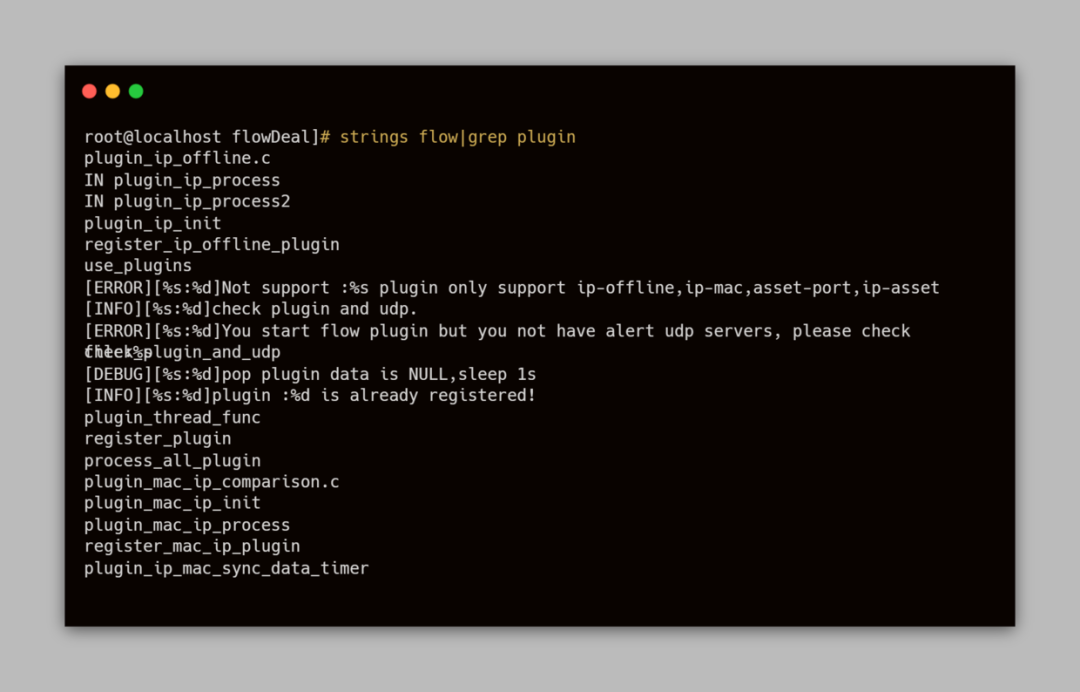The width and height of the screenshot is (1080, 692).
Task: Click the 'Not support :%s plugin' error line
Action: (x=511, y=288)
